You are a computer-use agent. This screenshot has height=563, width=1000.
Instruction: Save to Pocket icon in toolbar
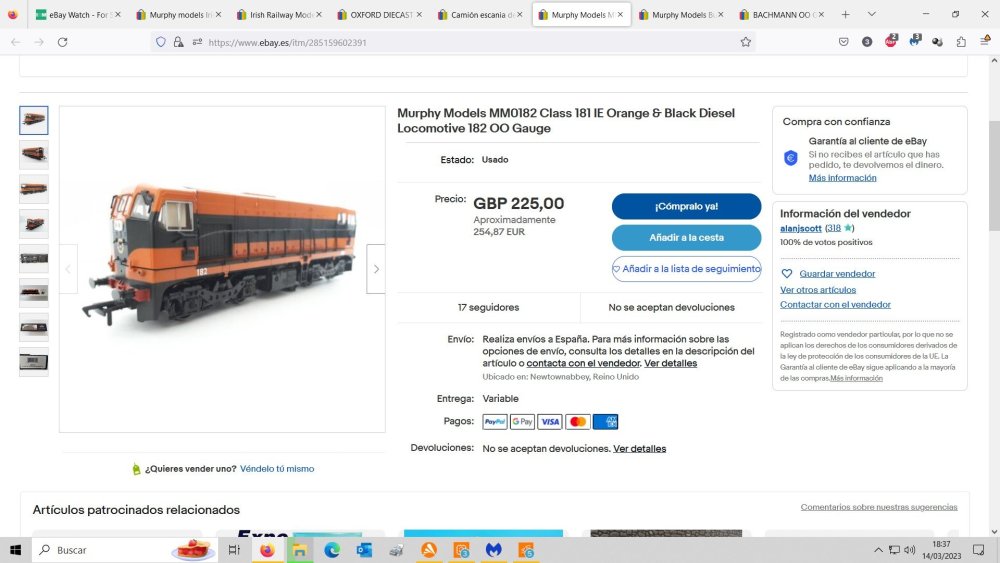(x=844, y=42)
